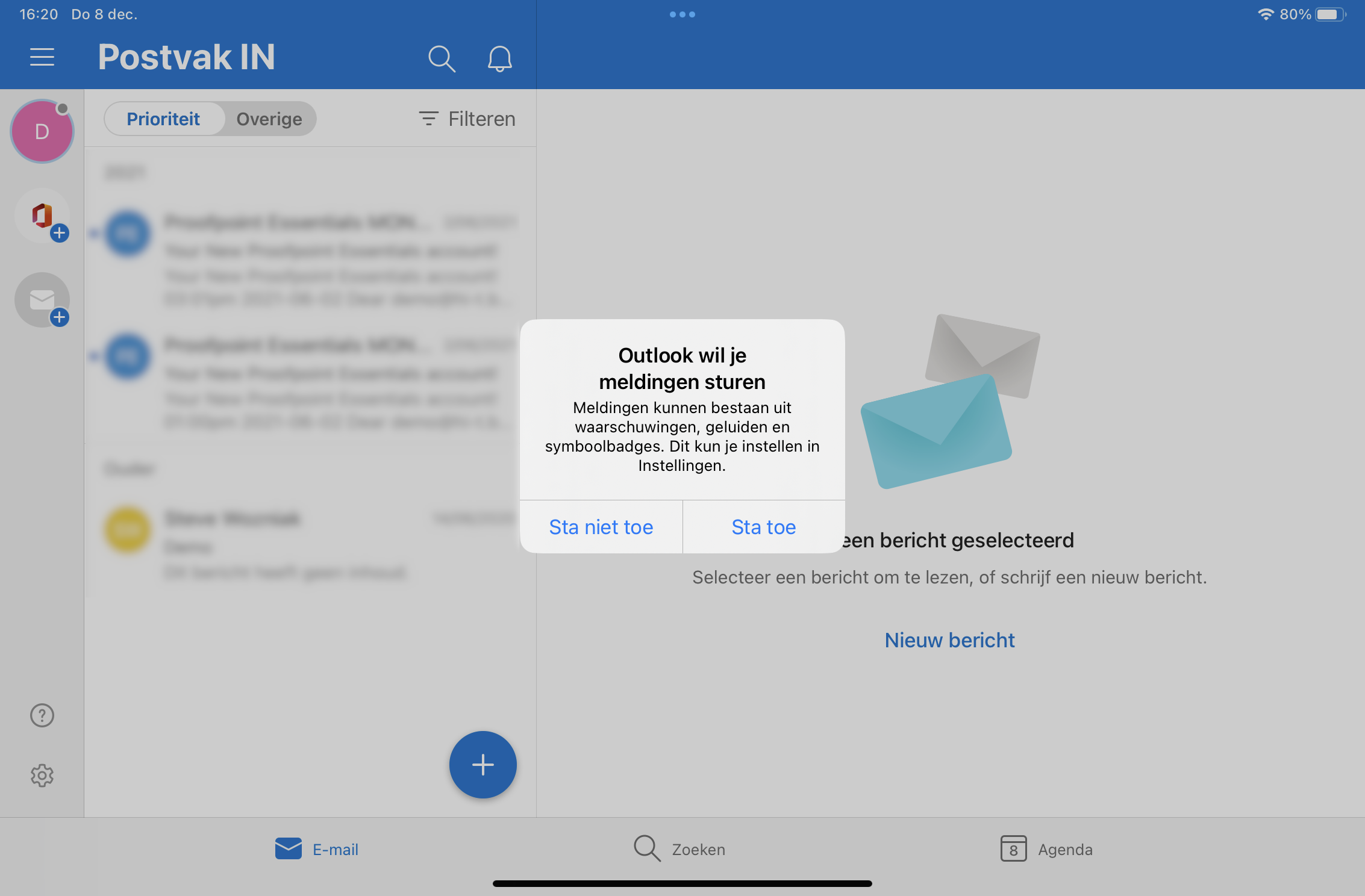Viewport: 1365px width, 896px height.
Task: Tap the home indicator bar
Action: (682, 883)
